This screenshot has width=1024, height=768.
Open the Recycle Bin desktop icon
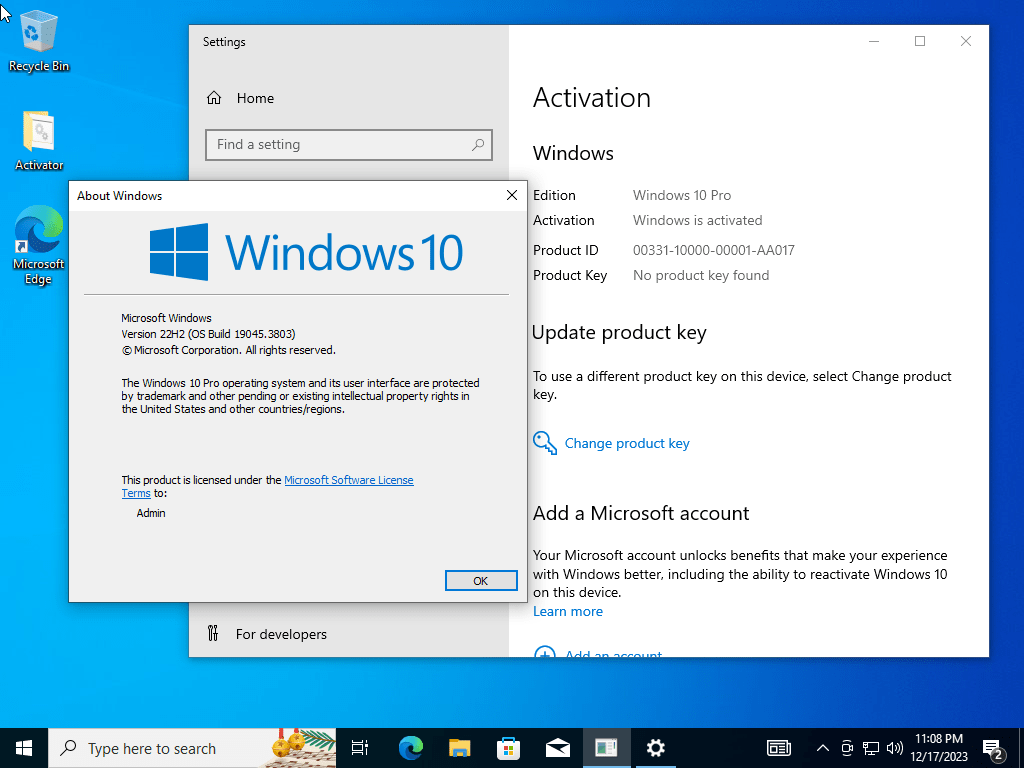click(39, 41)
